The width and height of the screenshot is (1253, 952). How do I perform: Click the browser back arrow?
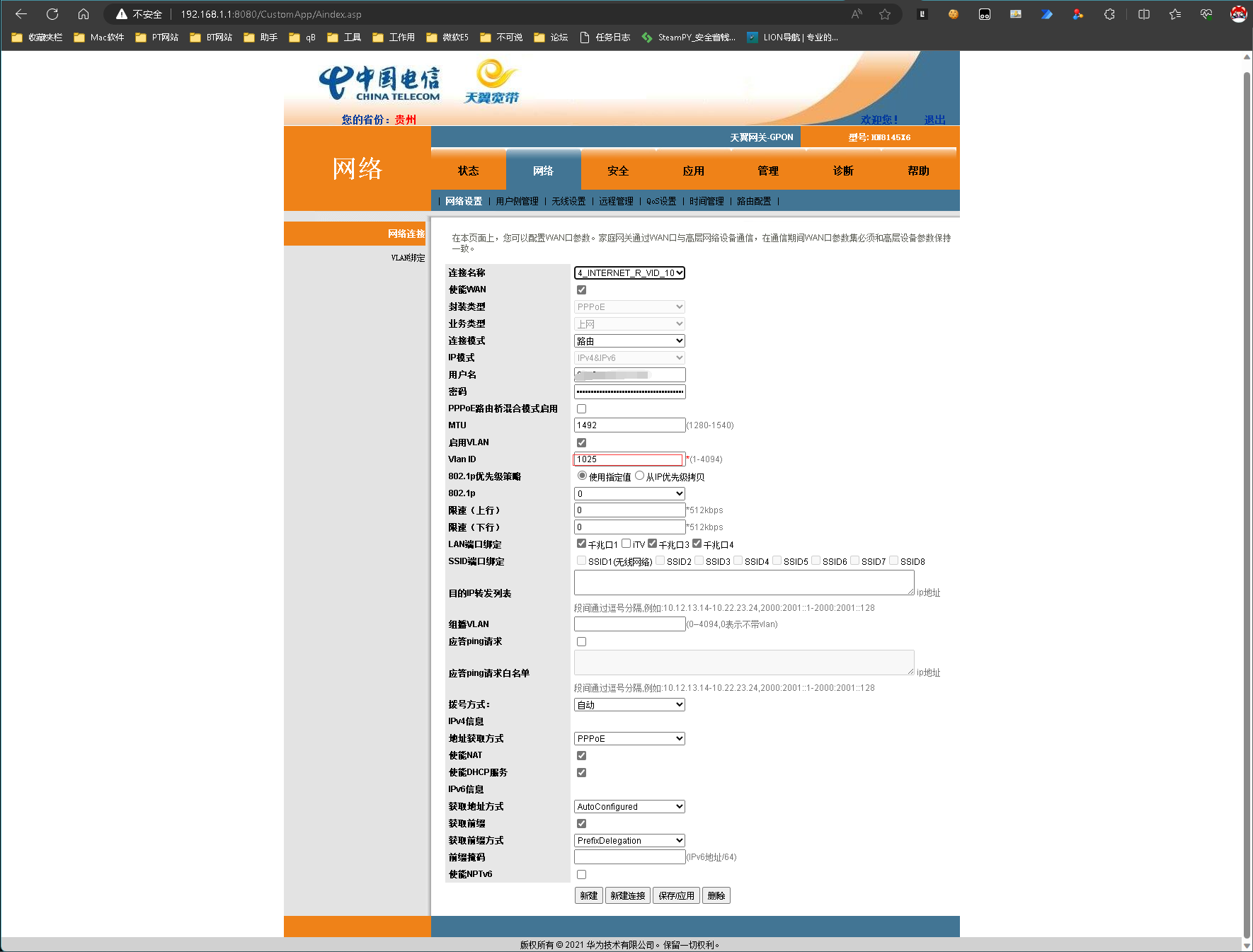pyautogui.click(x=21, y=14)
